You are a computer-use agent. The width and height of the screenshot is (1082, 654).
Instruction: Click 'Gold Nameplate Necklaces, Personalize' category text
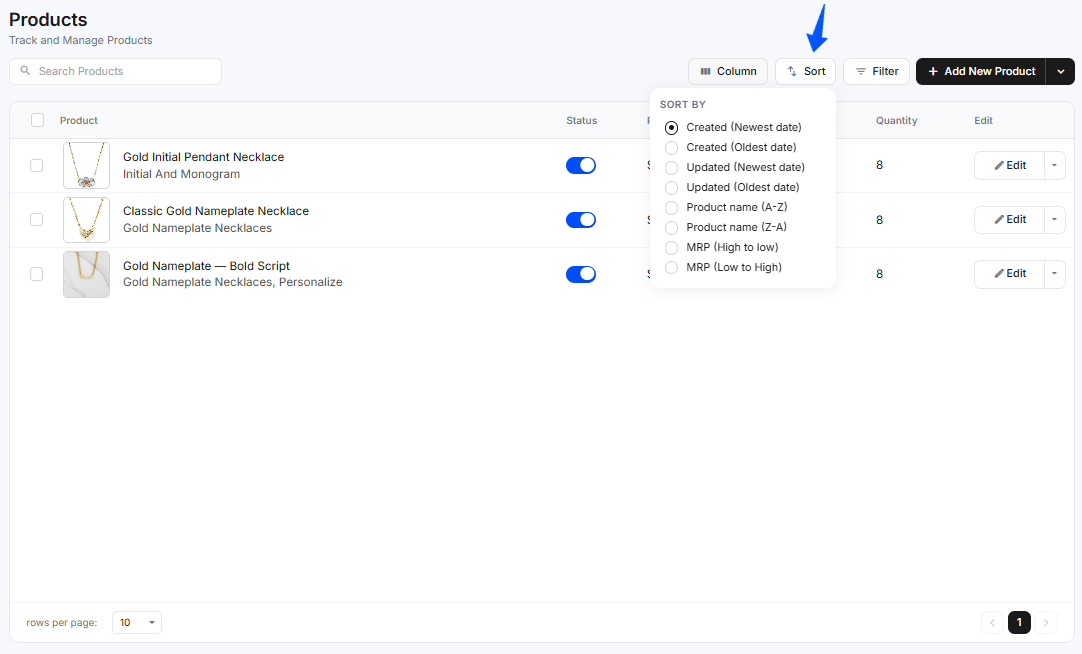[233, 282]
